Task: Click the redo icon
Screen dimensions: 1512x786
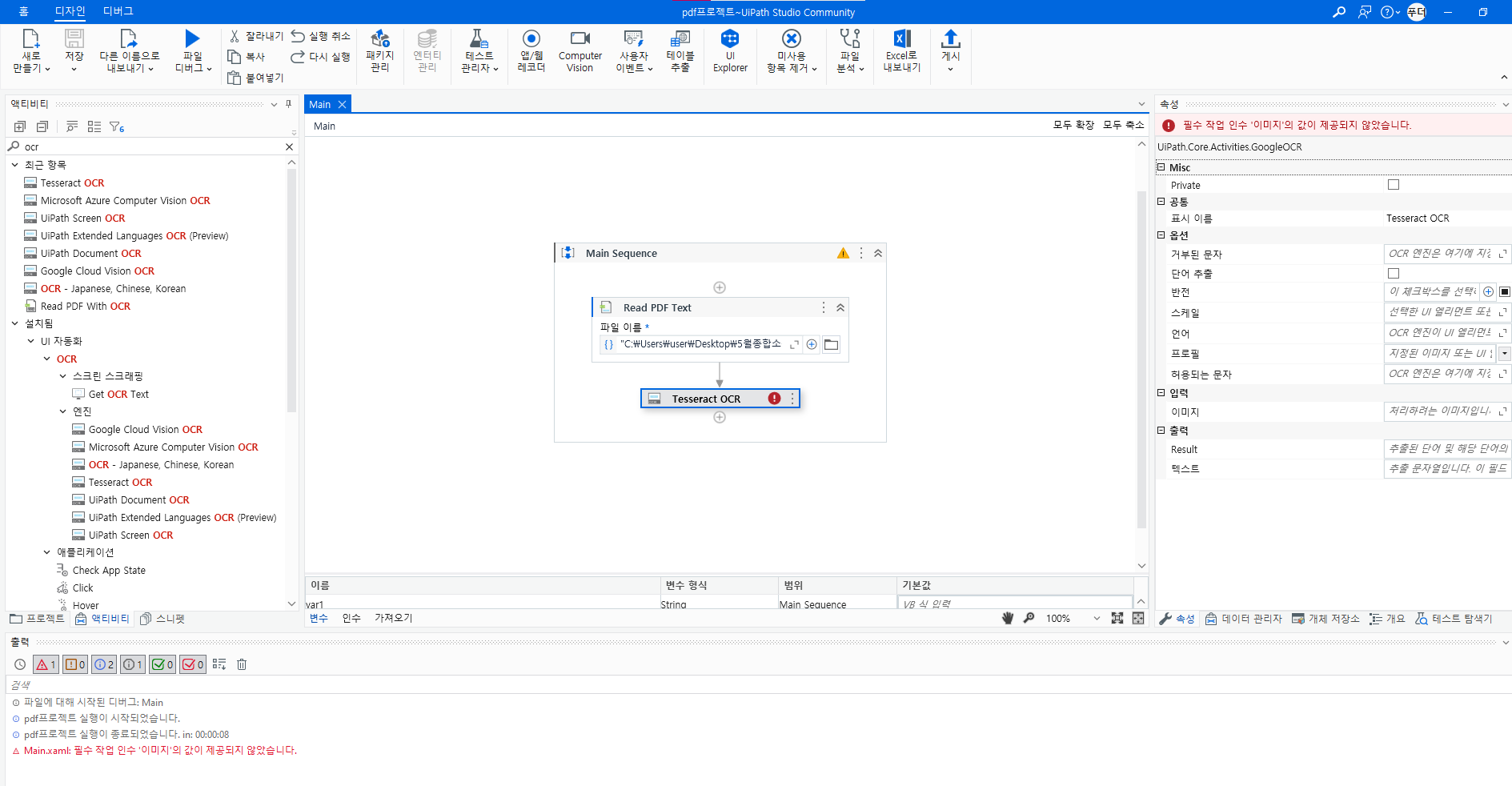Action: click(x=298, y=57)
